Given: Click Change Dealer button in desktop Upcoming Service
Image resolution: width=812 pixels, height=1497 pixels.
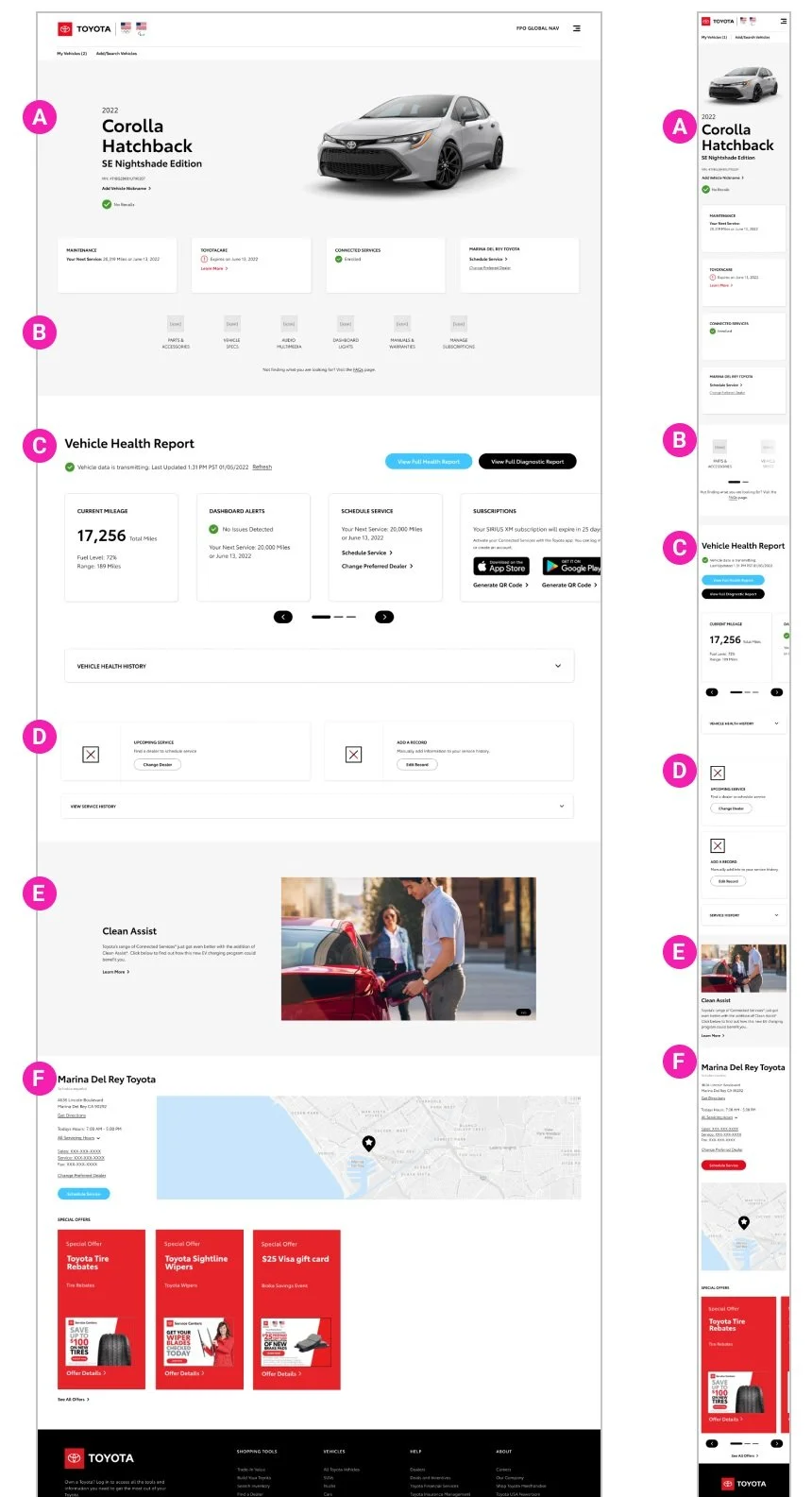Looking at the screenshot, I should click(158, 765).
